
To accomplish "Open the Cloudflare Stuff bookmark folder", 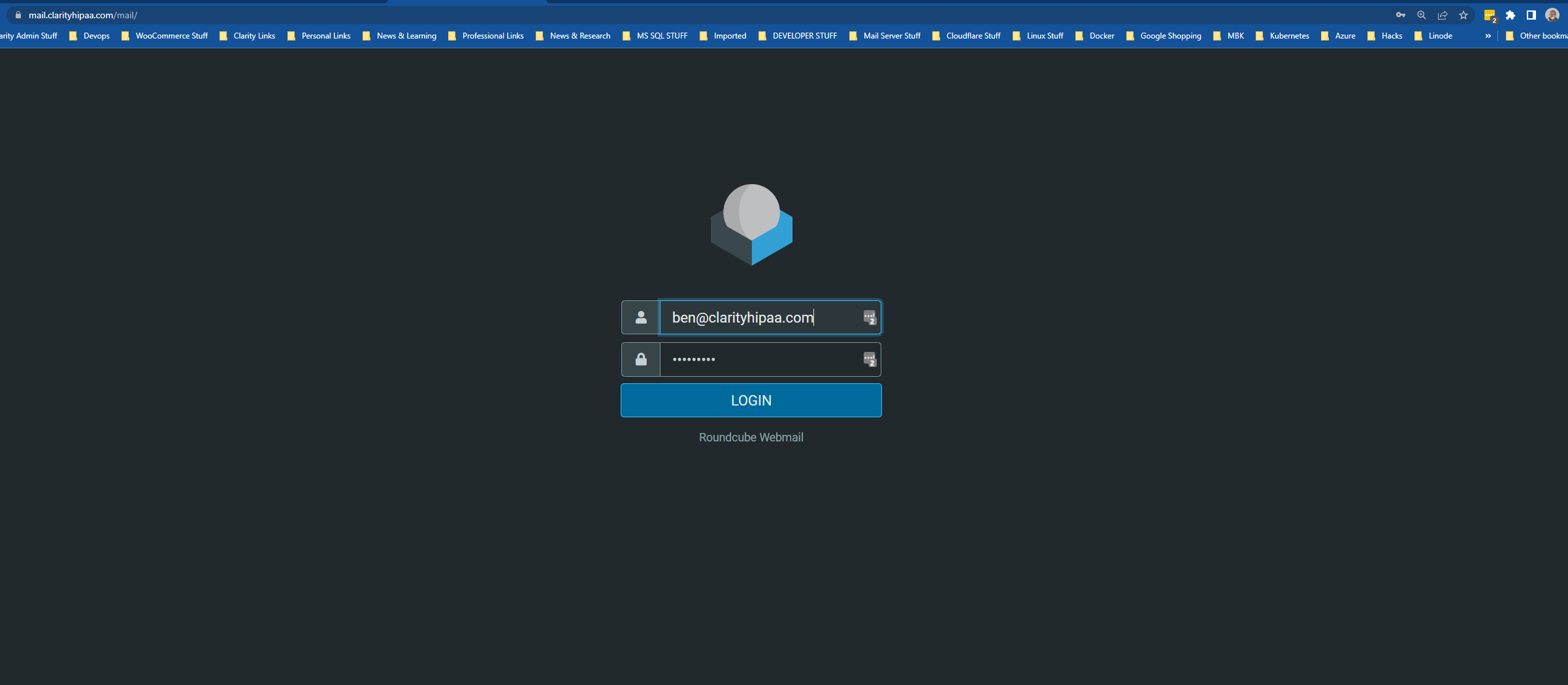I will [x=966, y=36].
